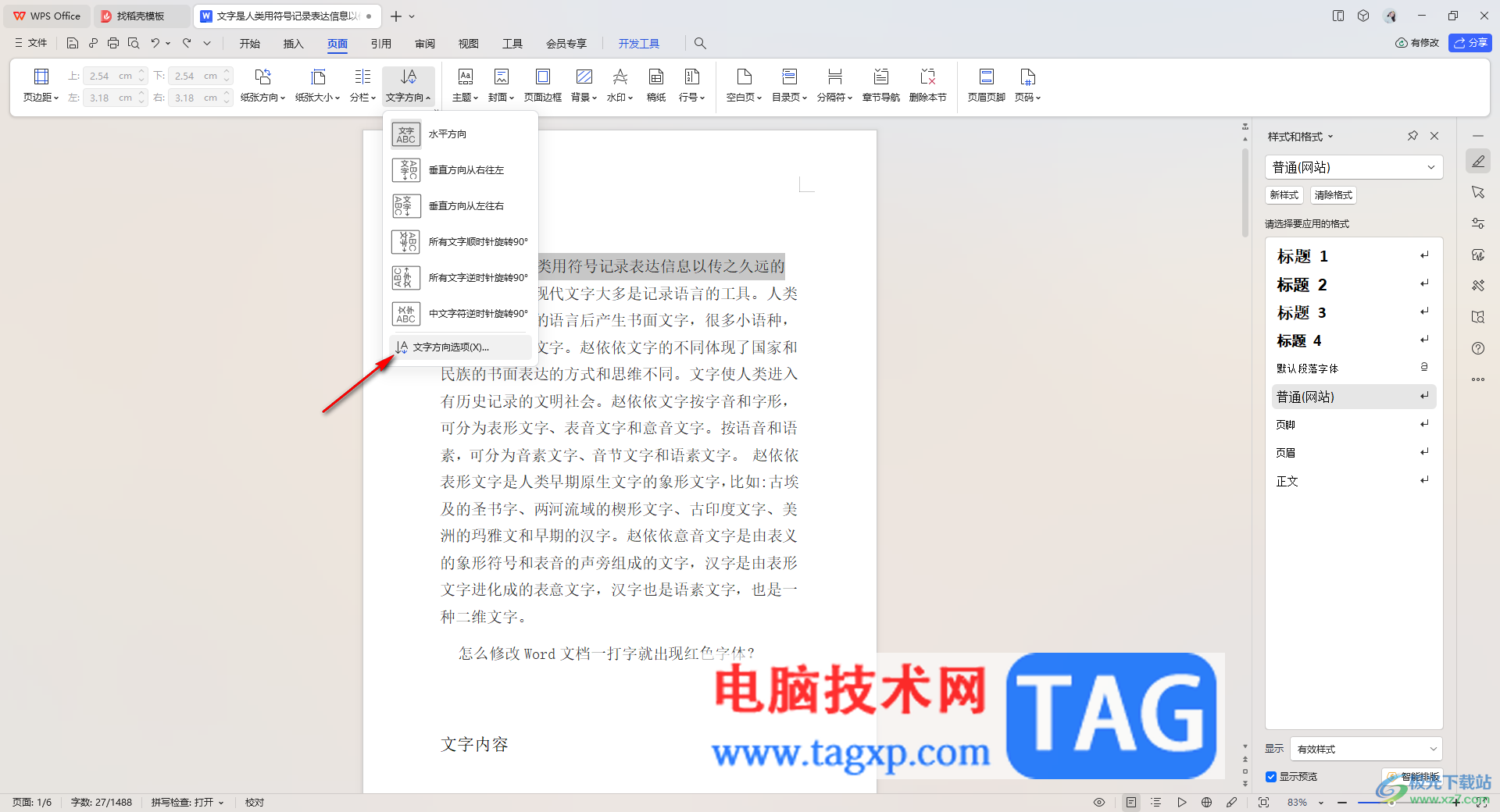Open chapter navigation pane
This screenshot has width=1500, height=812.
click(x=880, y=85)
